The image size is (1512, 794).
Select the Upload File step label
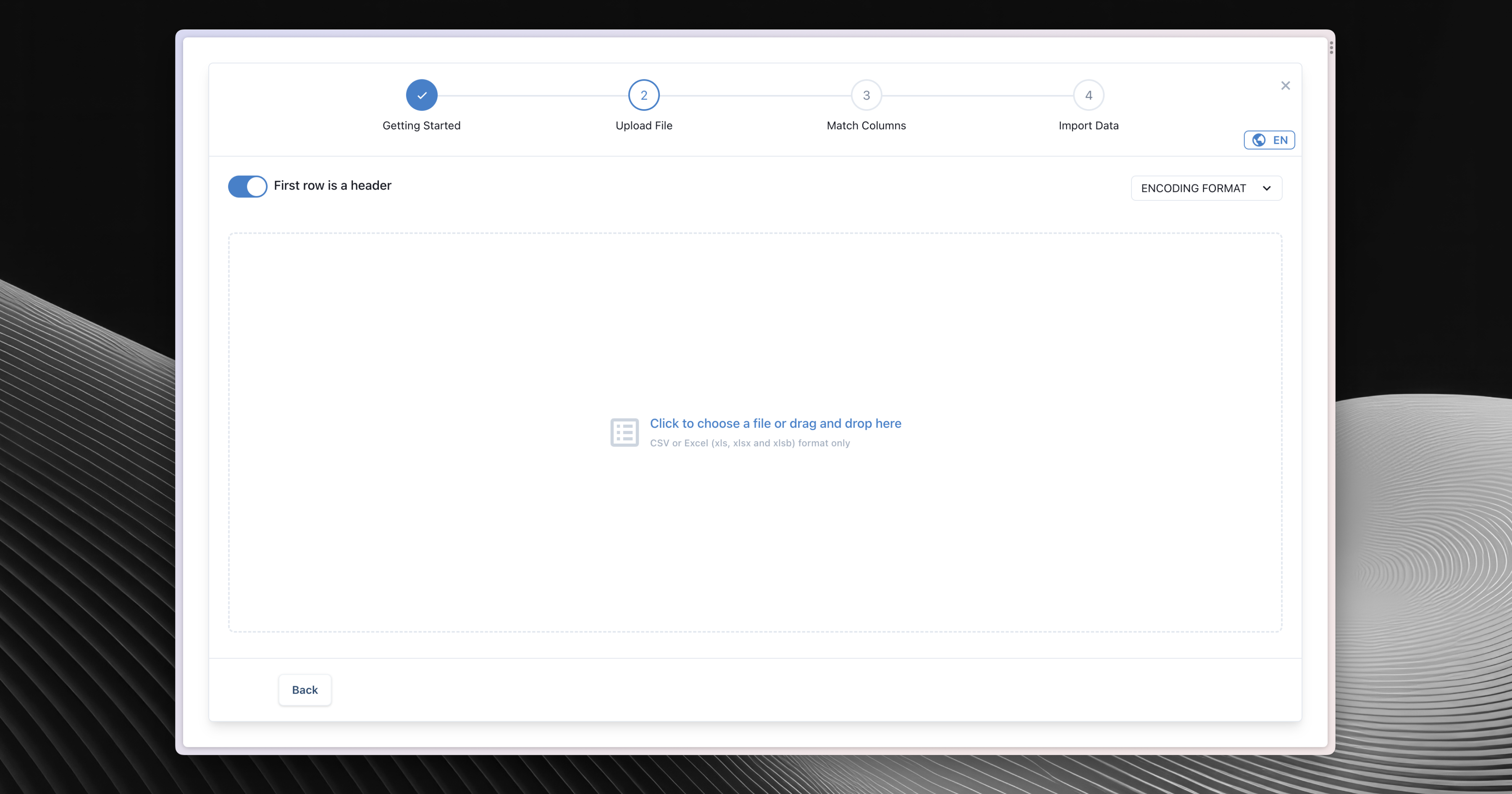(643, 126)
